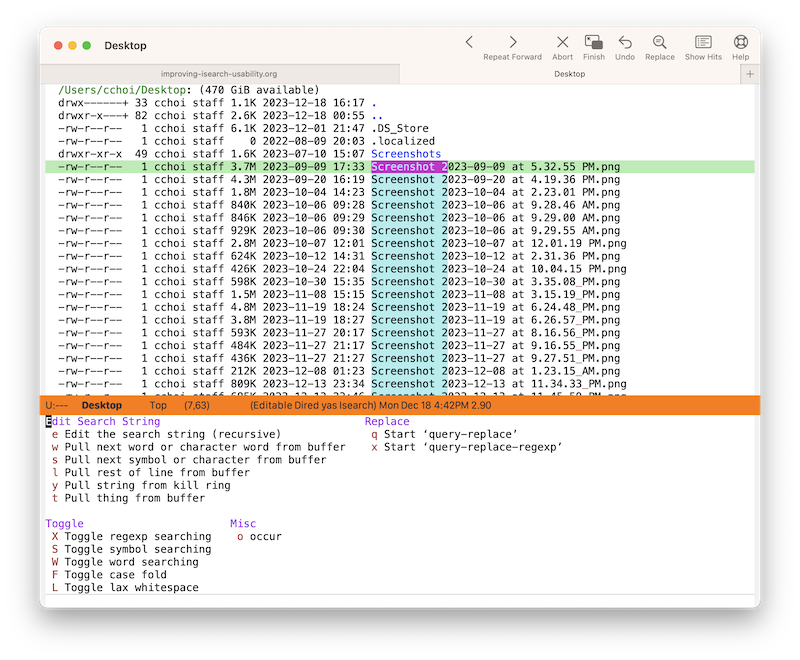
Task: Click the Replace toolbar icon
Action: click(659, 42)
